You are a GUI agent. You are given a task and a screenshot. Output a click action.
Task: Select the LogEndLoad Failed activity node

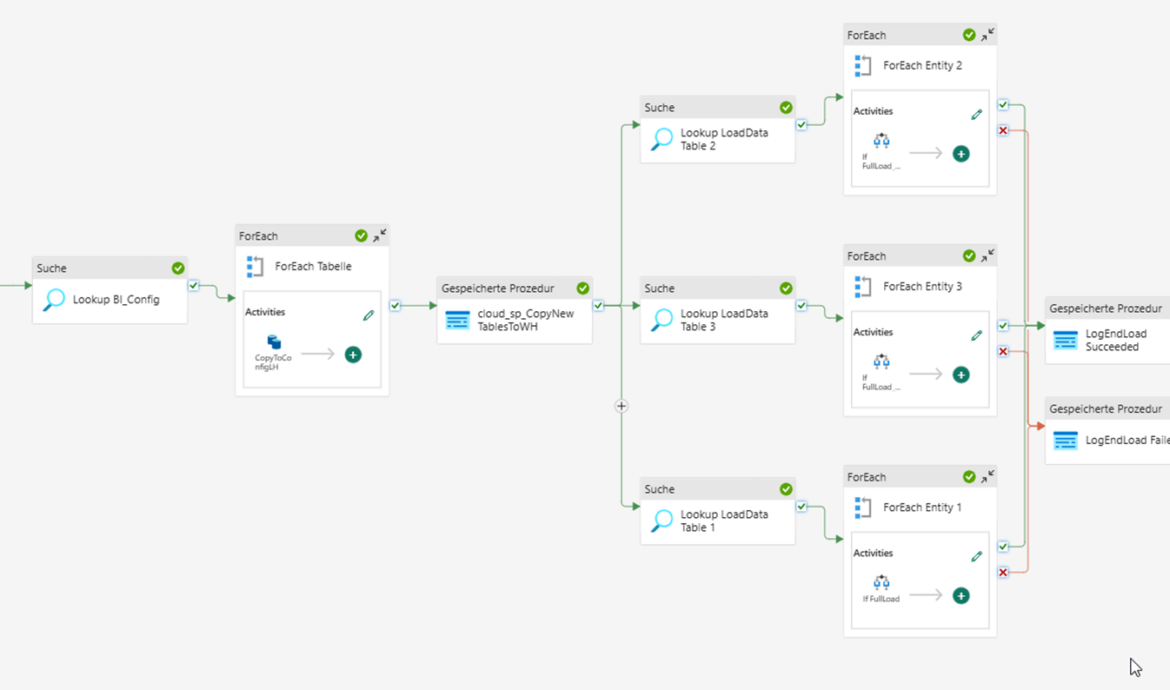coord(1107,440)
